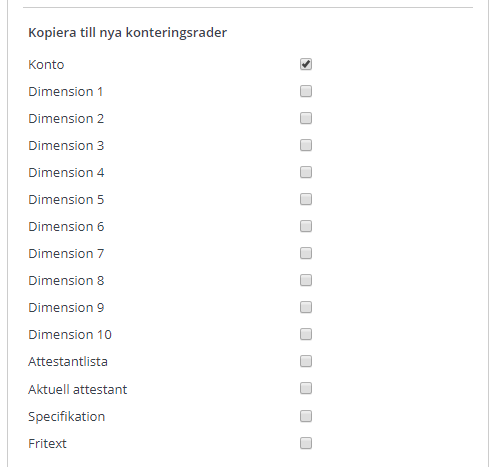Enable copying of Dimension 6
The width and height of the screenshot is (497, 467).
[306, 226]
